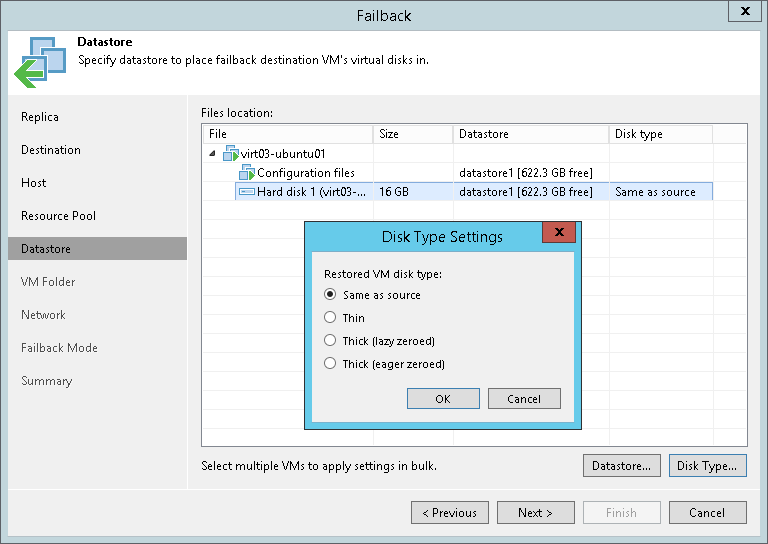Click Configuration files datastore1 cell

point(531,173)
